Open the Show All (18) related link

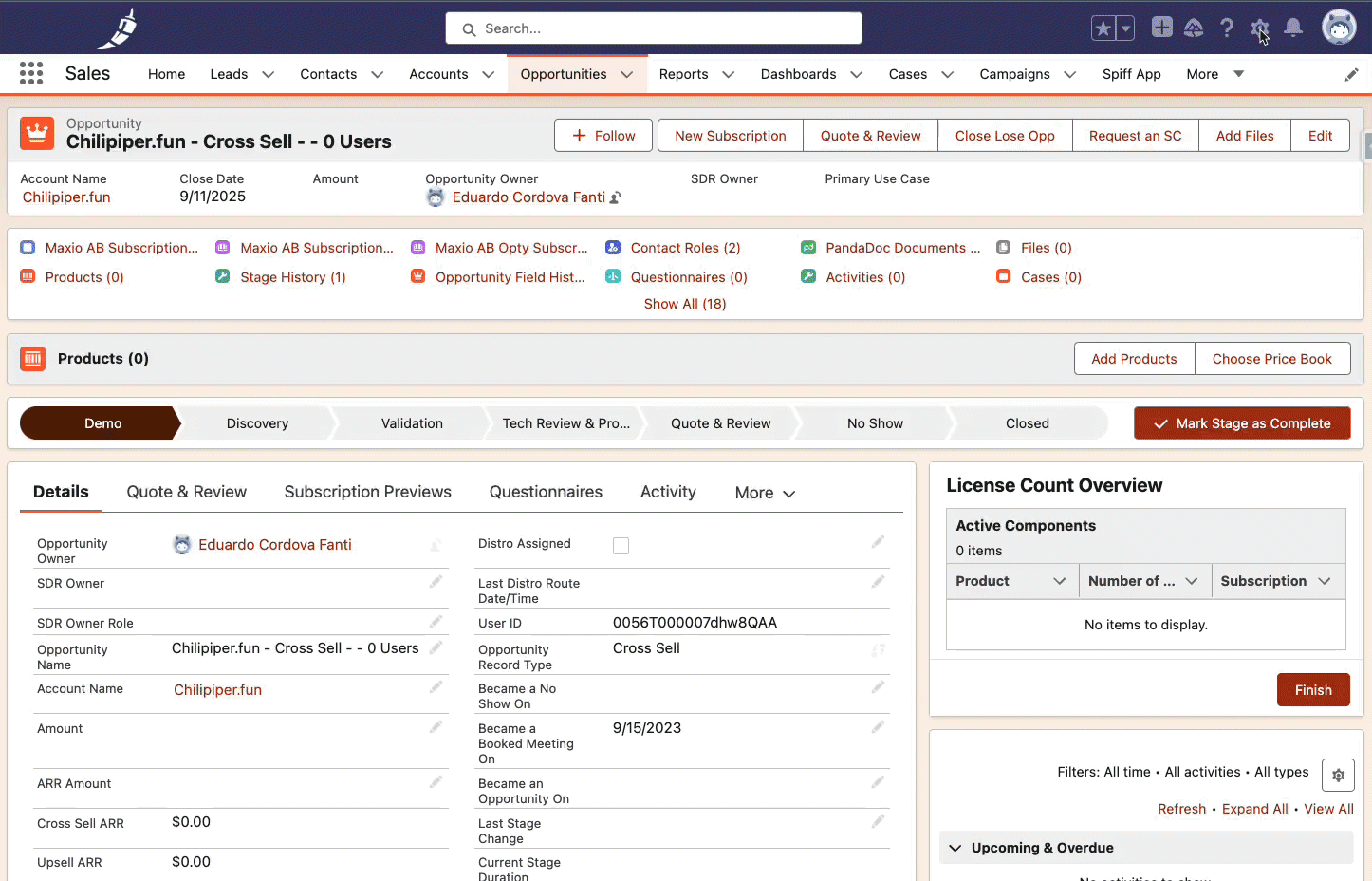685,304
